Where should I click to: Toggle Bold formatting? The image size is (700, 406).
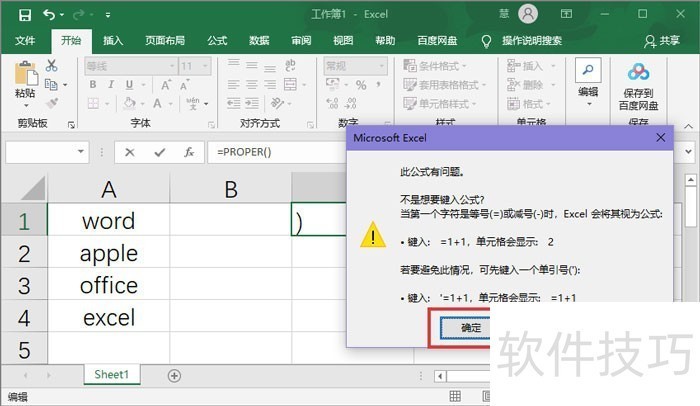(x=93, y=84)
